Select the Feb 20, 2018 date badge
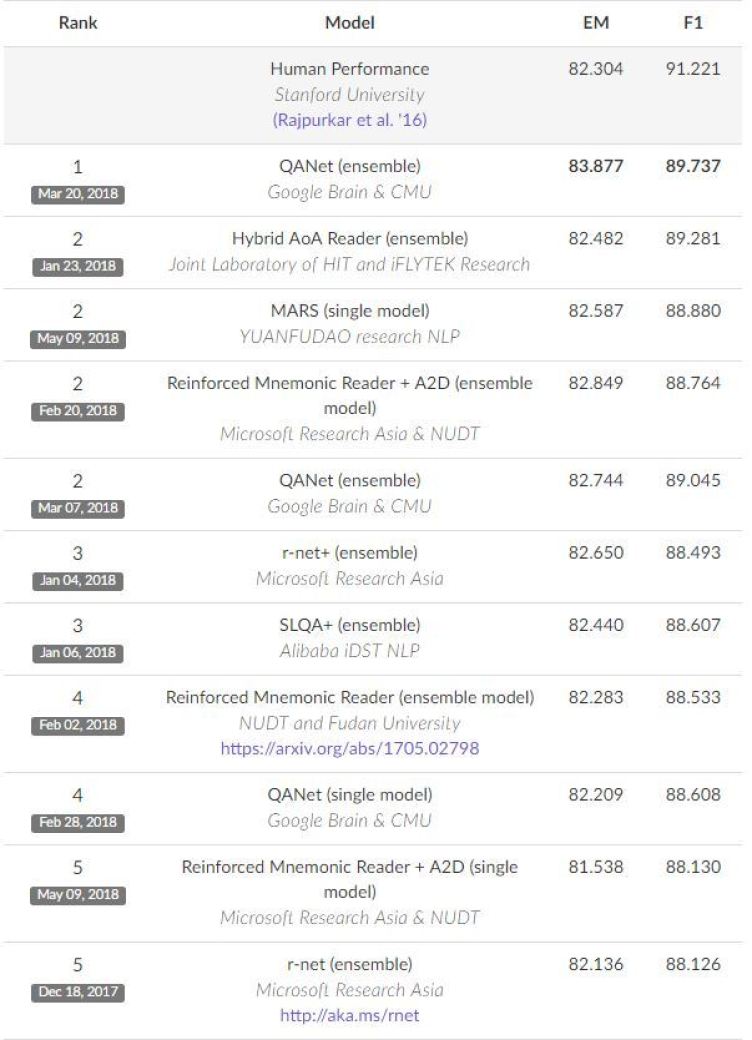 pyautogui.click(x=78, y=411)
